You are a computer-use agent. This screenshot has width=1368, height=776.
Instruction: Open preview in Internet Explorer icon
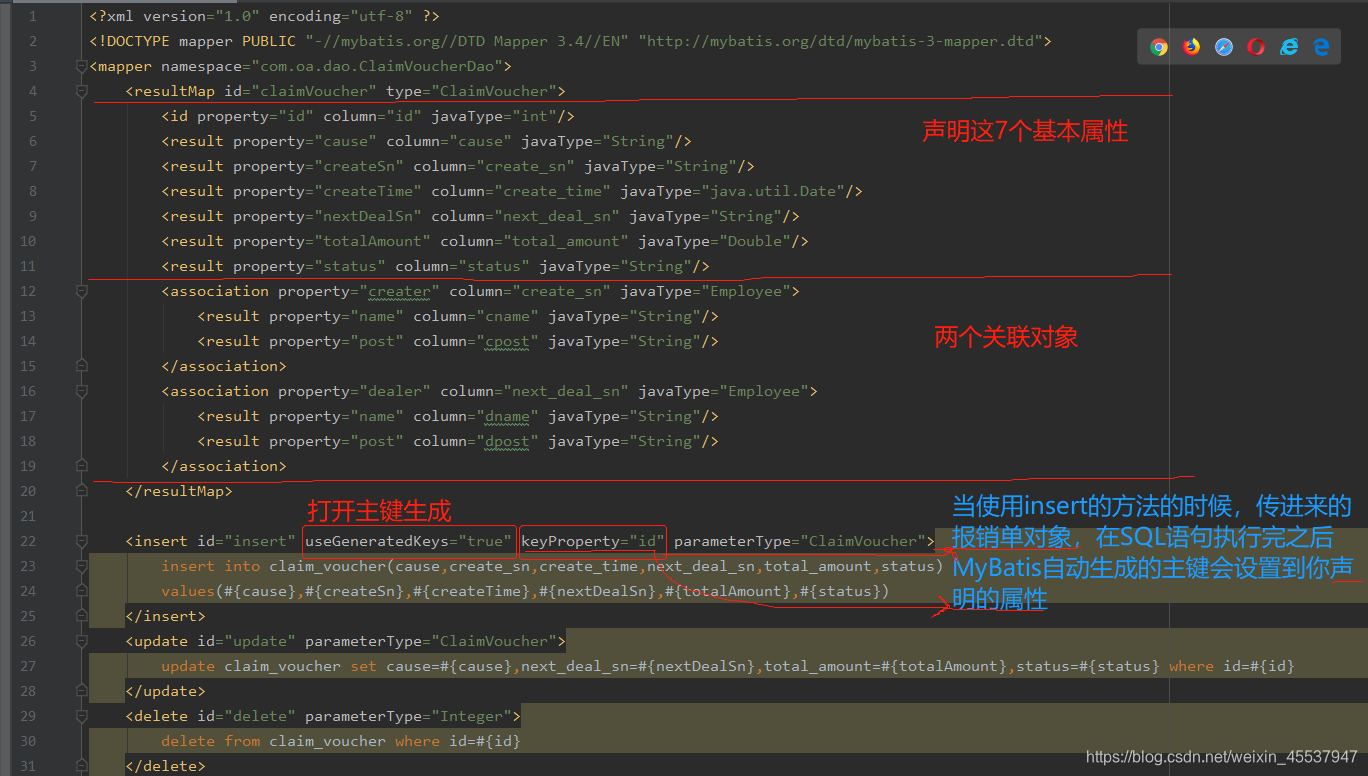[1289, 47]
